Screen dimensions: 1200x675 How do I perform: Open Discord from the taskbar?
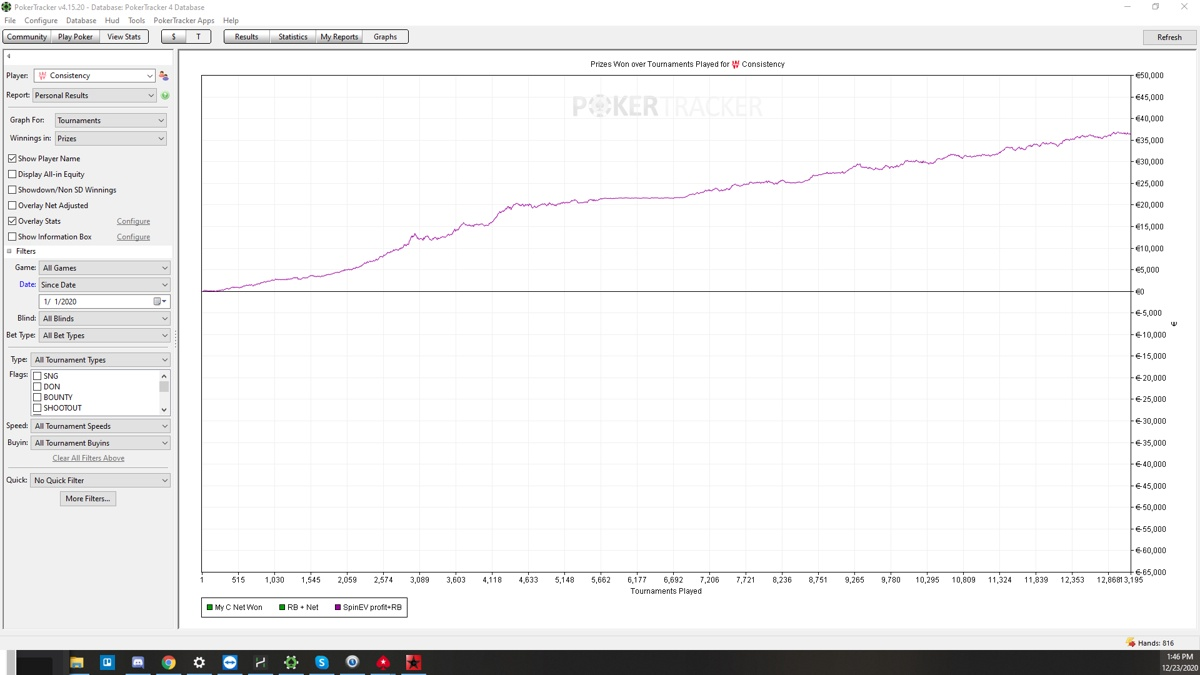pos(138,662)
